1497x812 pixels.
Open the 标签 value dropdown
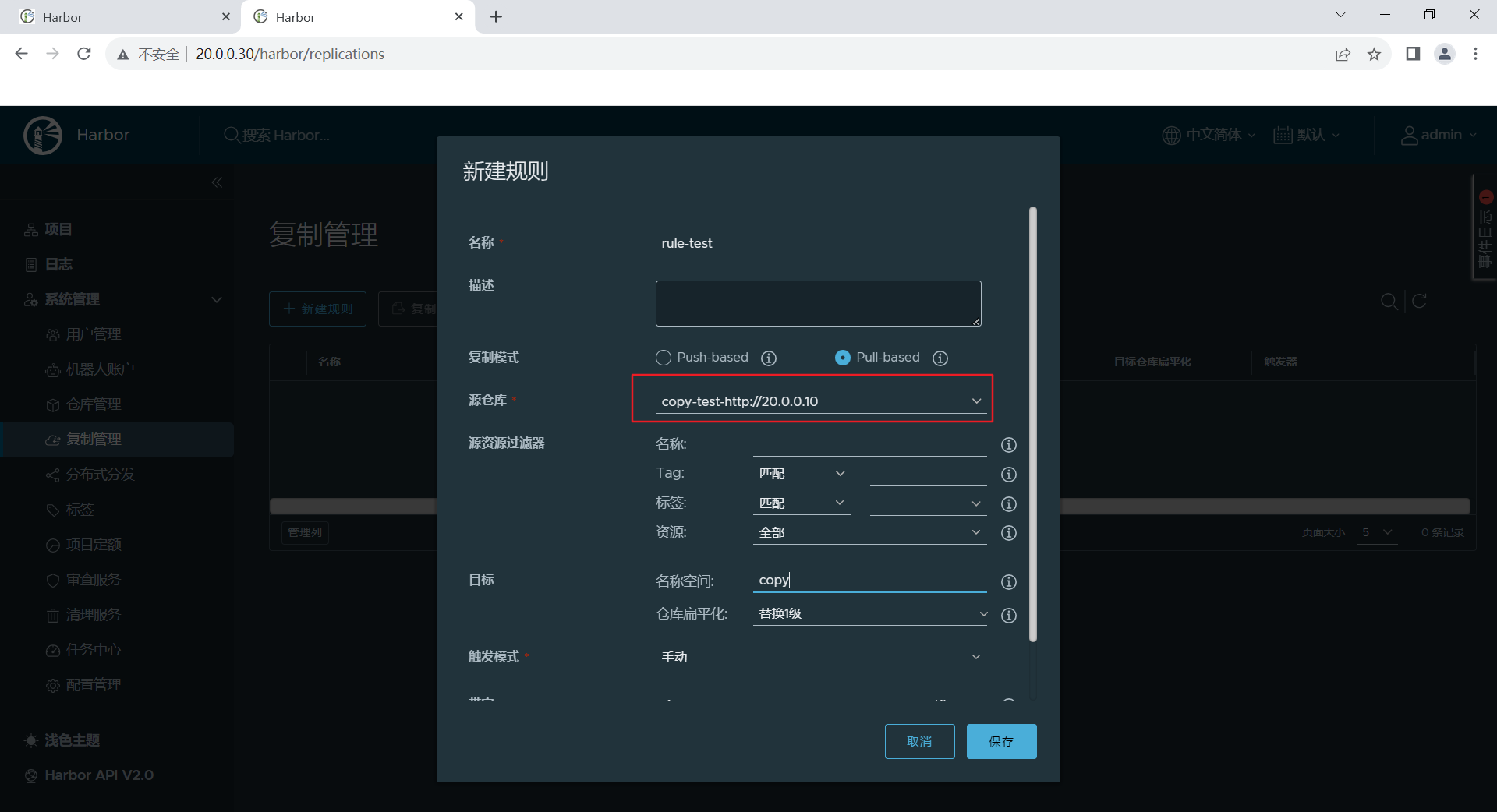pos(928,503)
